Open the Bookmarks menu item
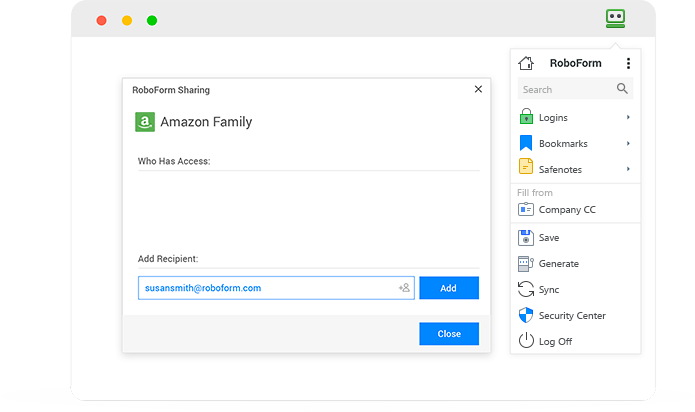695x412 pixels. (575, 144)
